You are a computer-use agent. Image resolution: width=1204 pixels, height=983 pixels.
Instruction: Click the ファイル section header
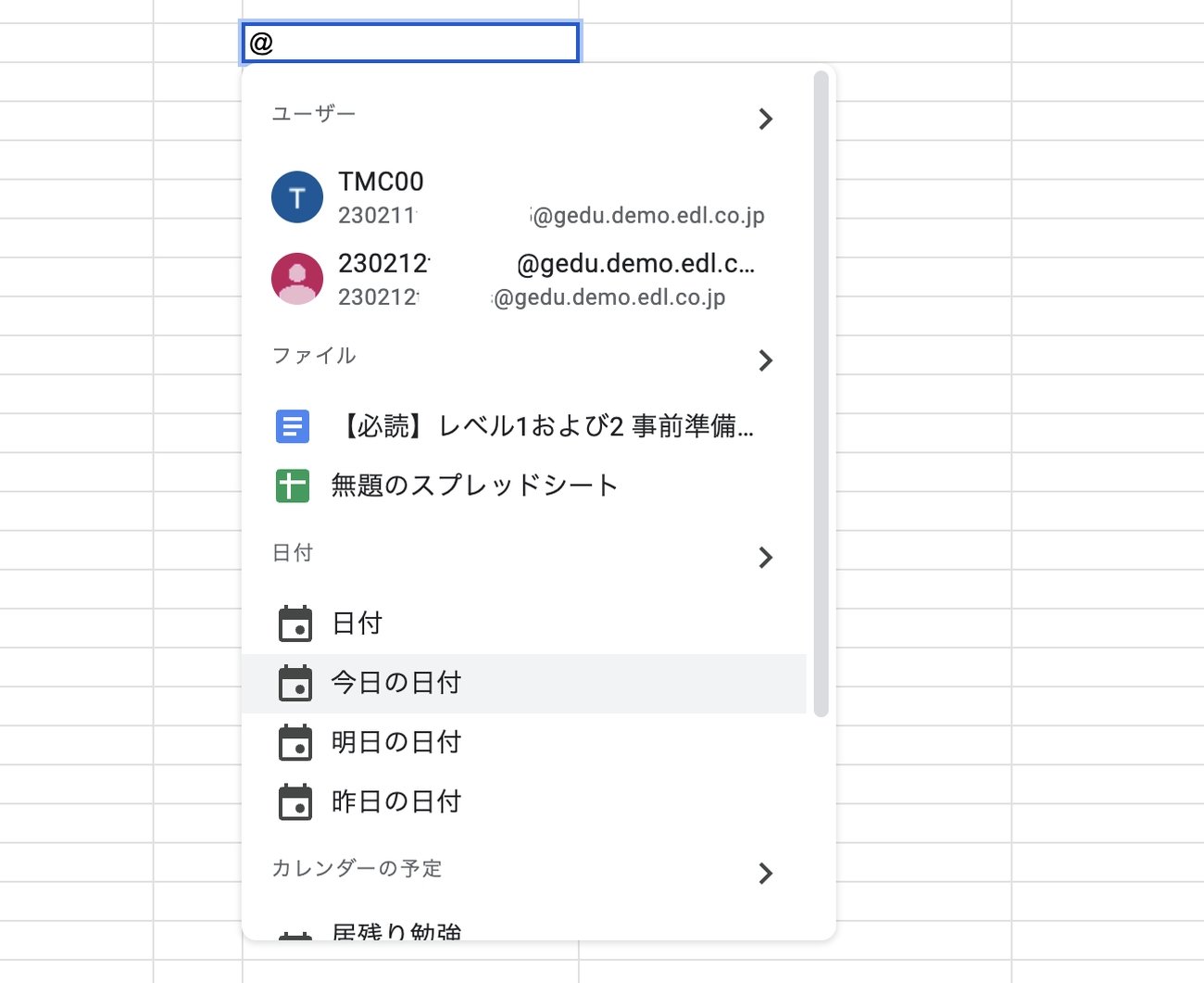(x=313, y=356)
